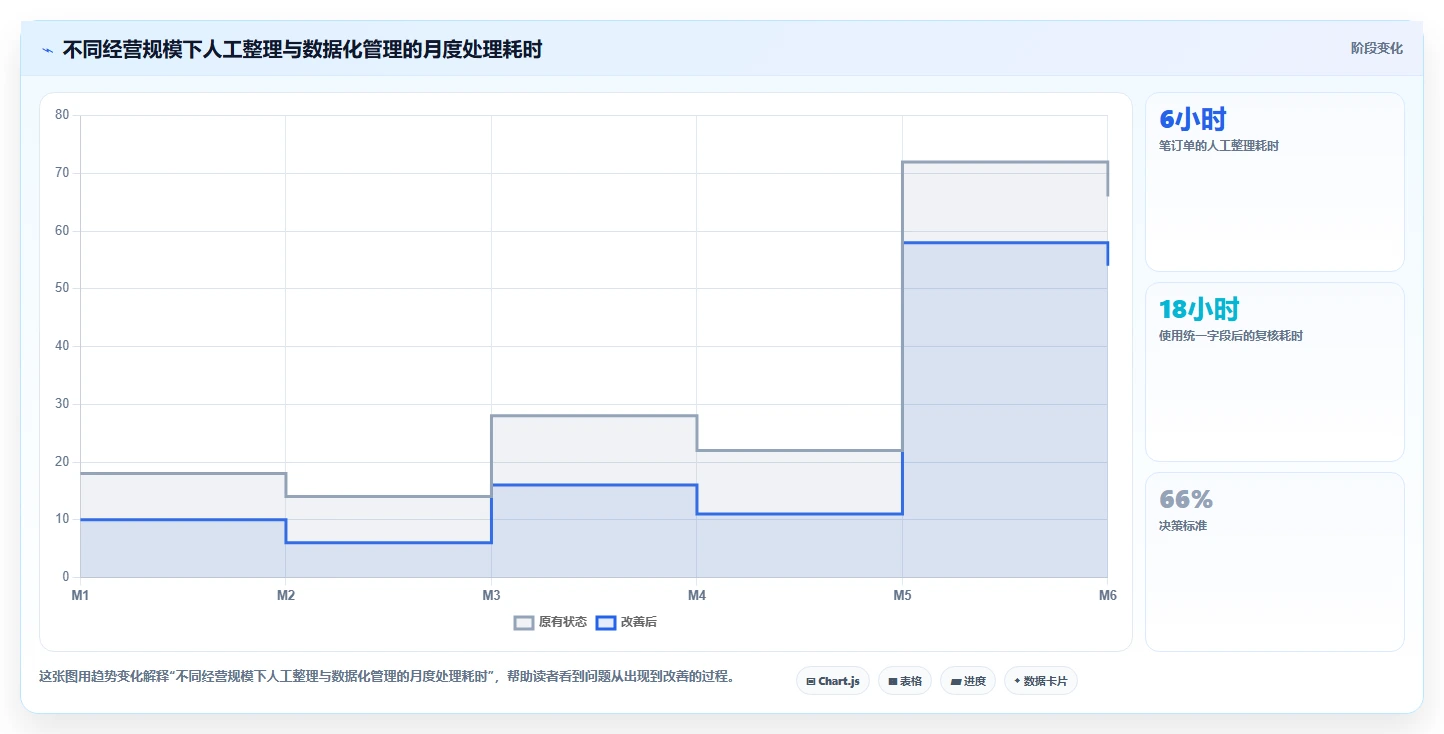Click the 笔订单的人工整理耗时 caption
The width and height of the screenshot is (1444, 734).
pos(1219,146)
